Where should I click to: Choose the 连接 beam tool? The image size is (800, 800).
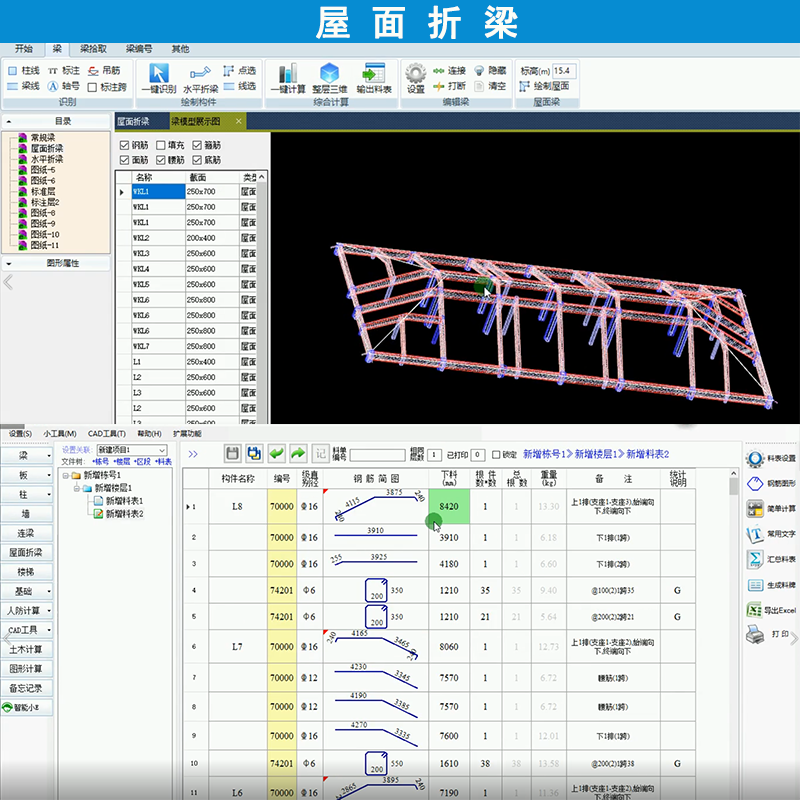pyautogui.click(x=449, y=70)
